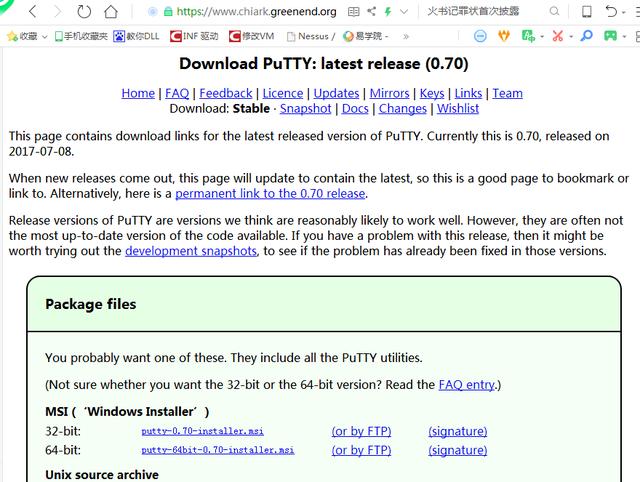Open the Feedback link
Viewport: 640px width, 482px height.
tap(226, 93)
